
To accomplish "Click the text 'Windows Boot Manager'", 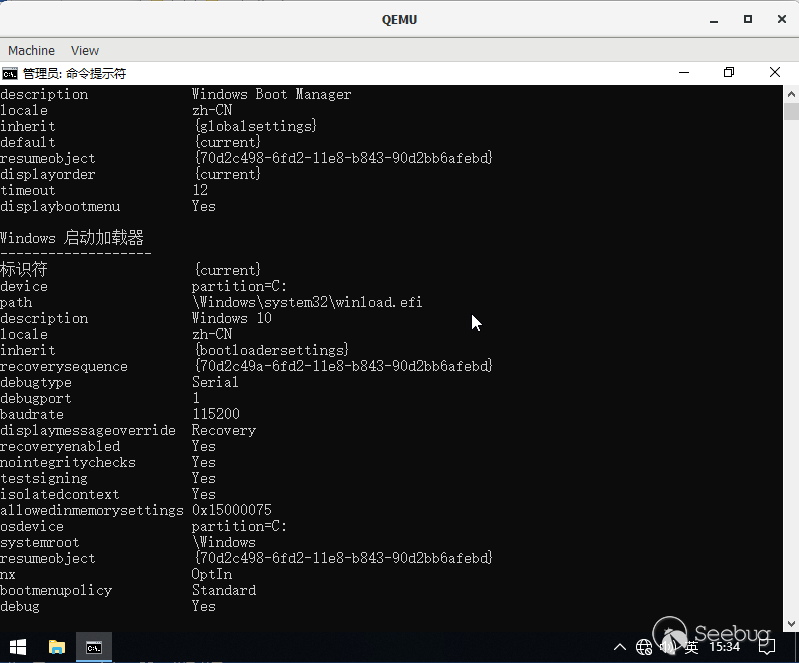I will pos(271,94).
